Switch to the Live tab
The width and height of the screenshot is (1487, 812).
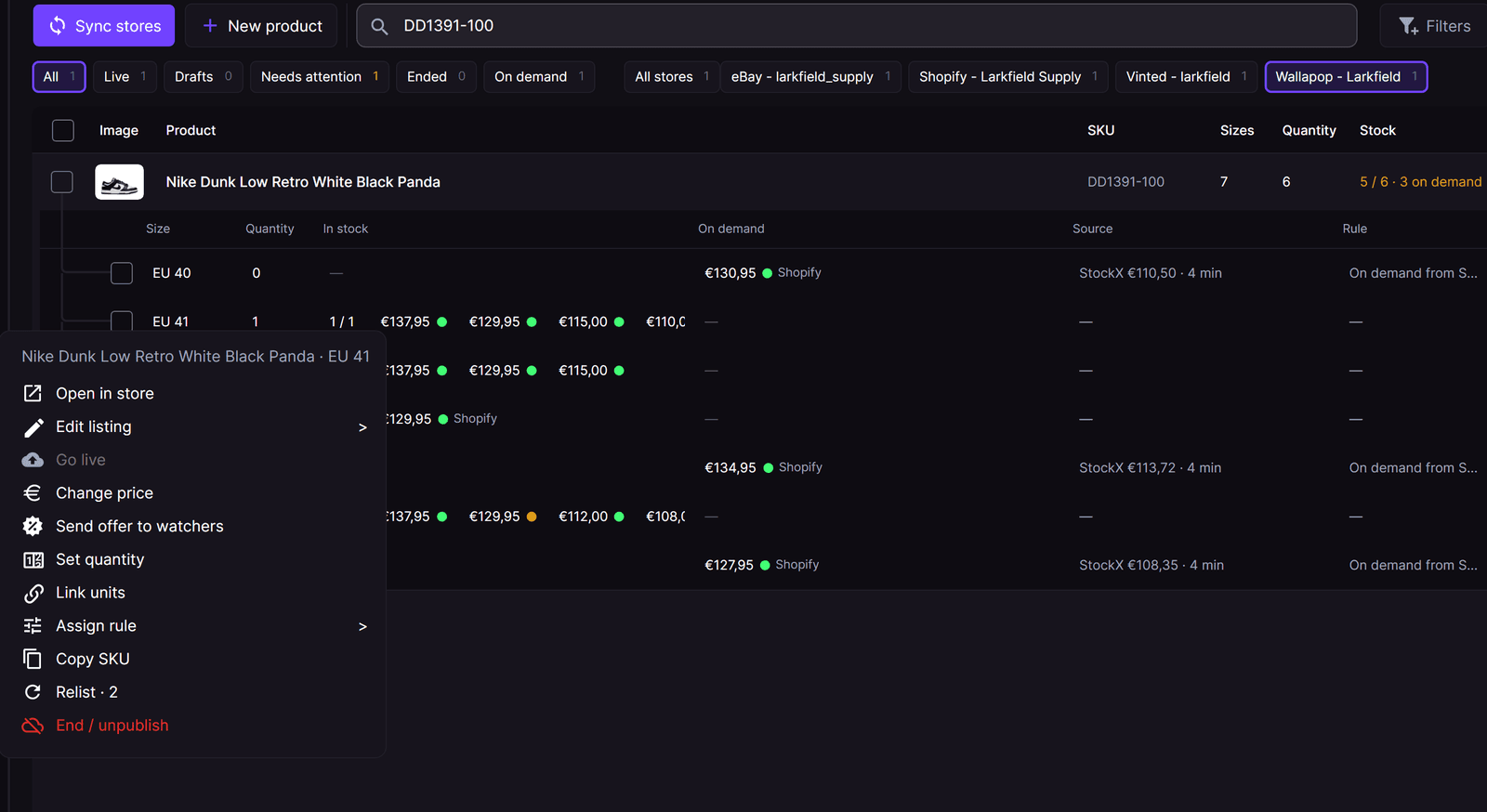click(125, 77)
